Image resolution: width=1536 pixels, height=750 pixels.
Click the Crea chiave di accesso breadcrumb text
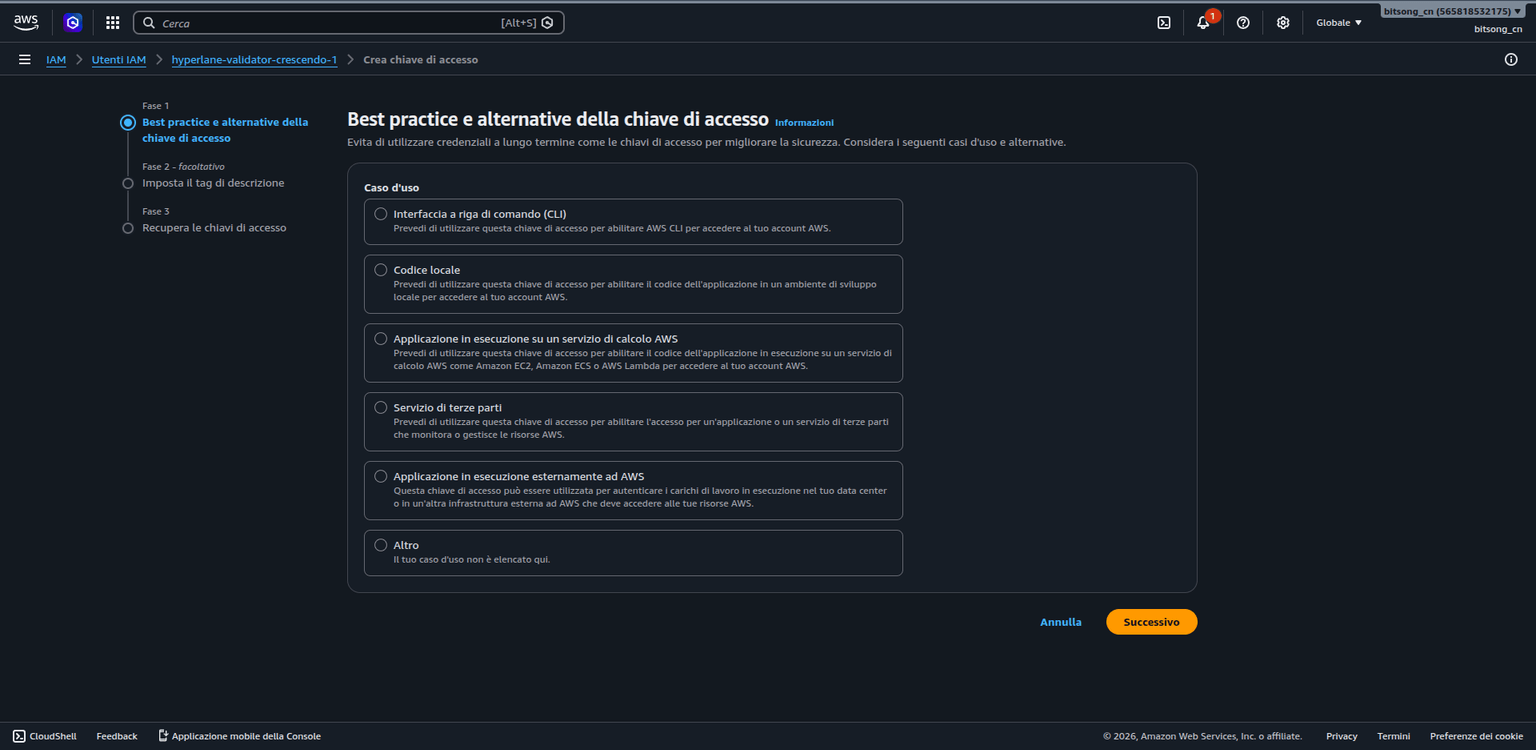[421, 60]
